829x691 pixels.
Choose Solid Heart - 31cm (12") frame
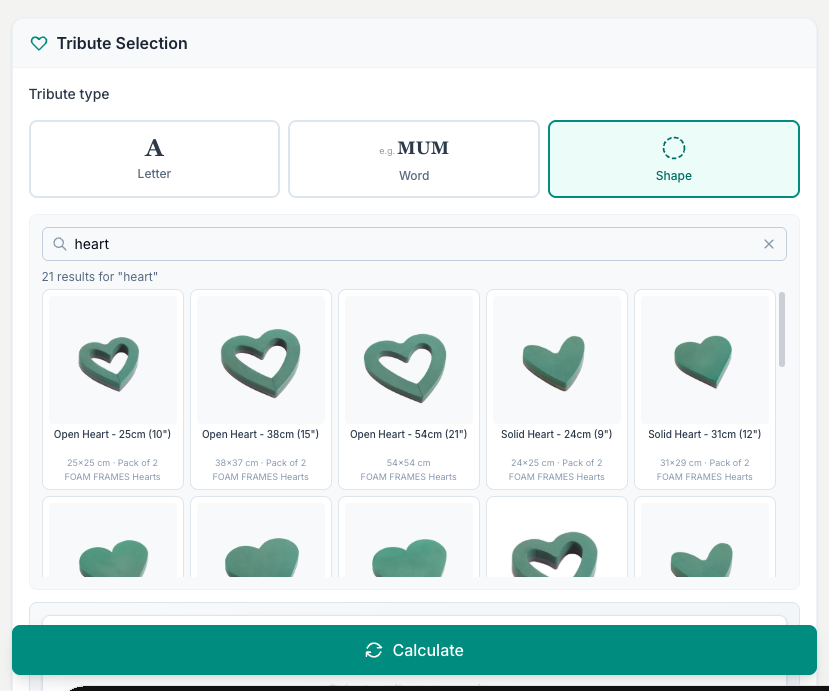tap(705, 389)
